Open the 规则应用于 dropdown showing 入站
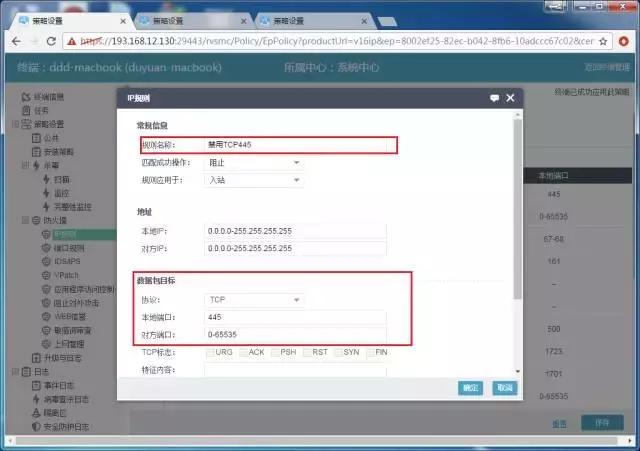Viewport: 640px width, 451px height. coord(253,180)
